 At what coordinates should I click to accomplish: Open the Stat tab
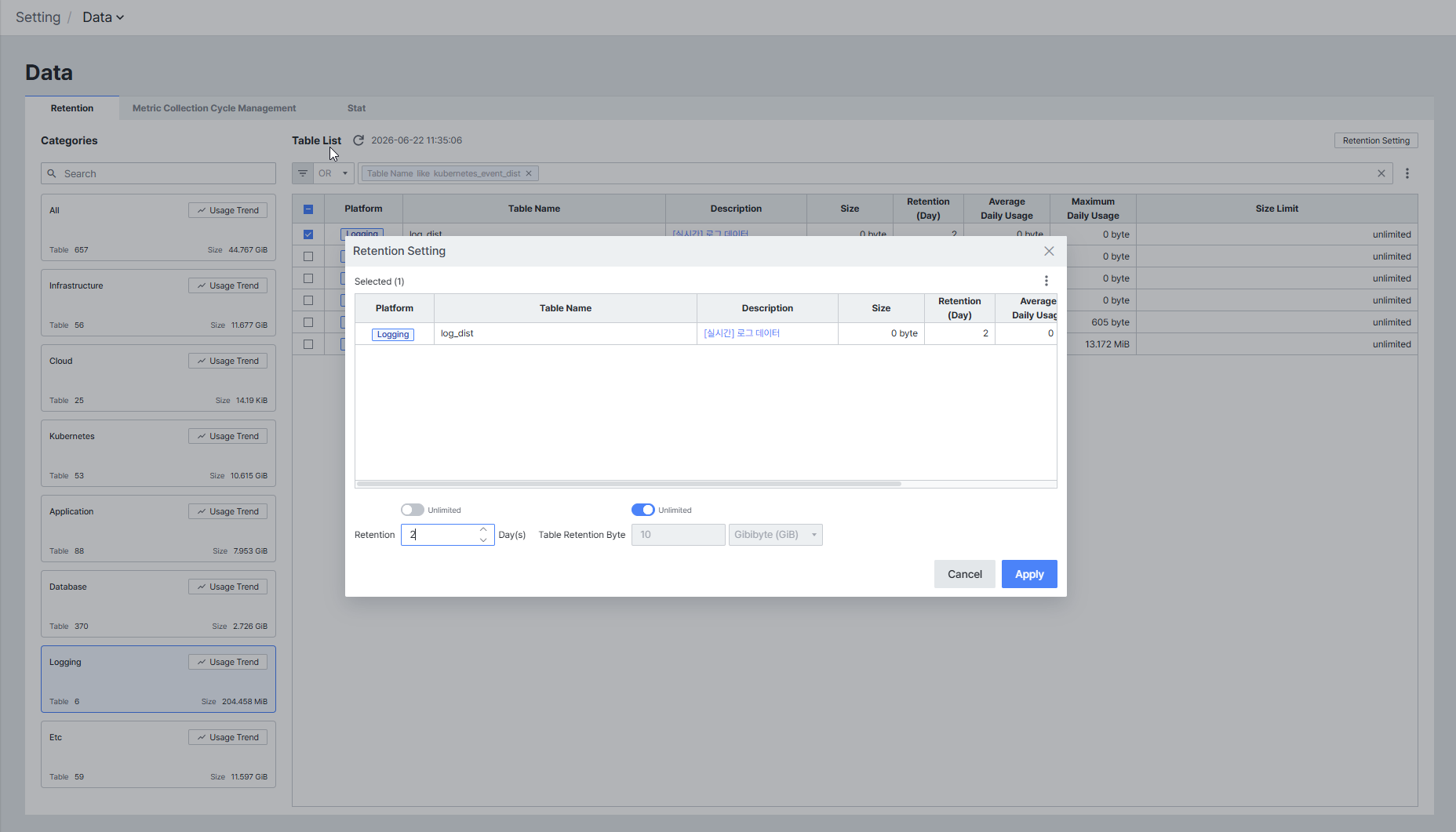point(357,108)
